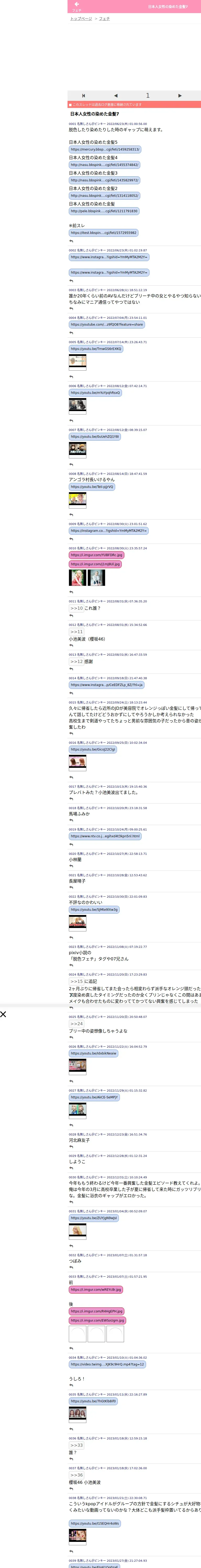Reply arrow icon on post 0012
The width and height of the screenshot is (201, 1568).
[71, 646]
